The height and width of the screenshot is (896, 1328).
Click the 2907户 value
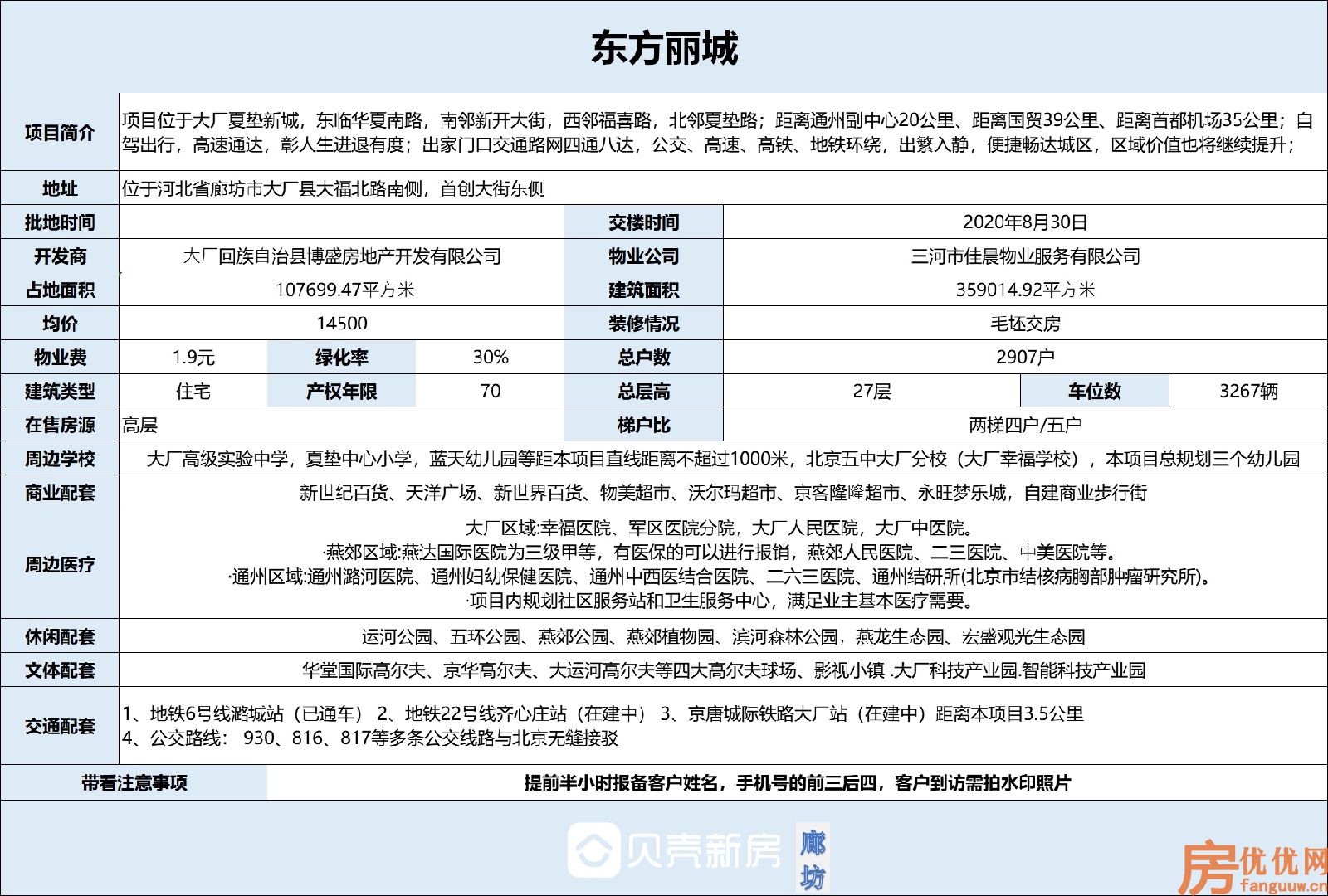tap(1025, 358)
